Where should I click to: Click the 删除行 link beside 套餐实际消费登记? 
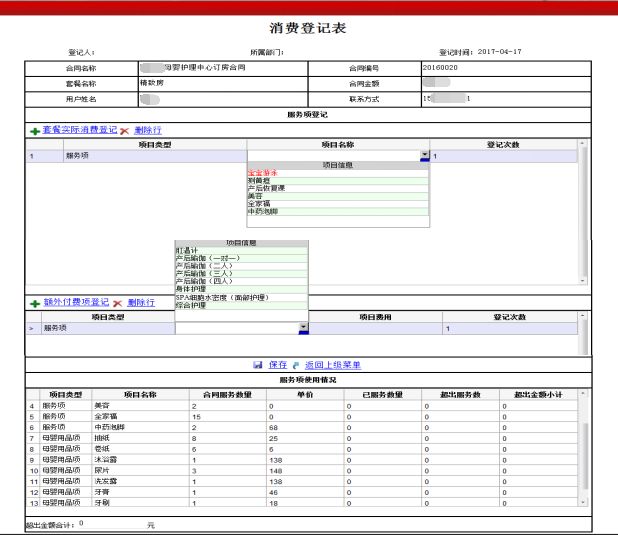(x=148, y=130)
